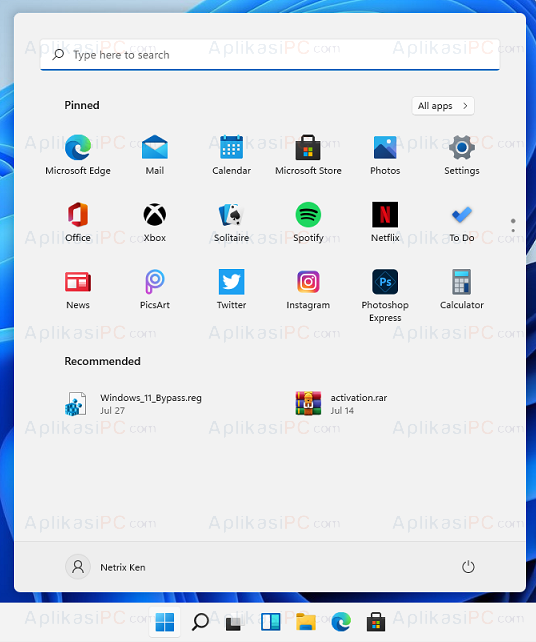This screenshot has width=536, height=642.
Task: Open the To Do app
Action: click(x=461, y=222)
